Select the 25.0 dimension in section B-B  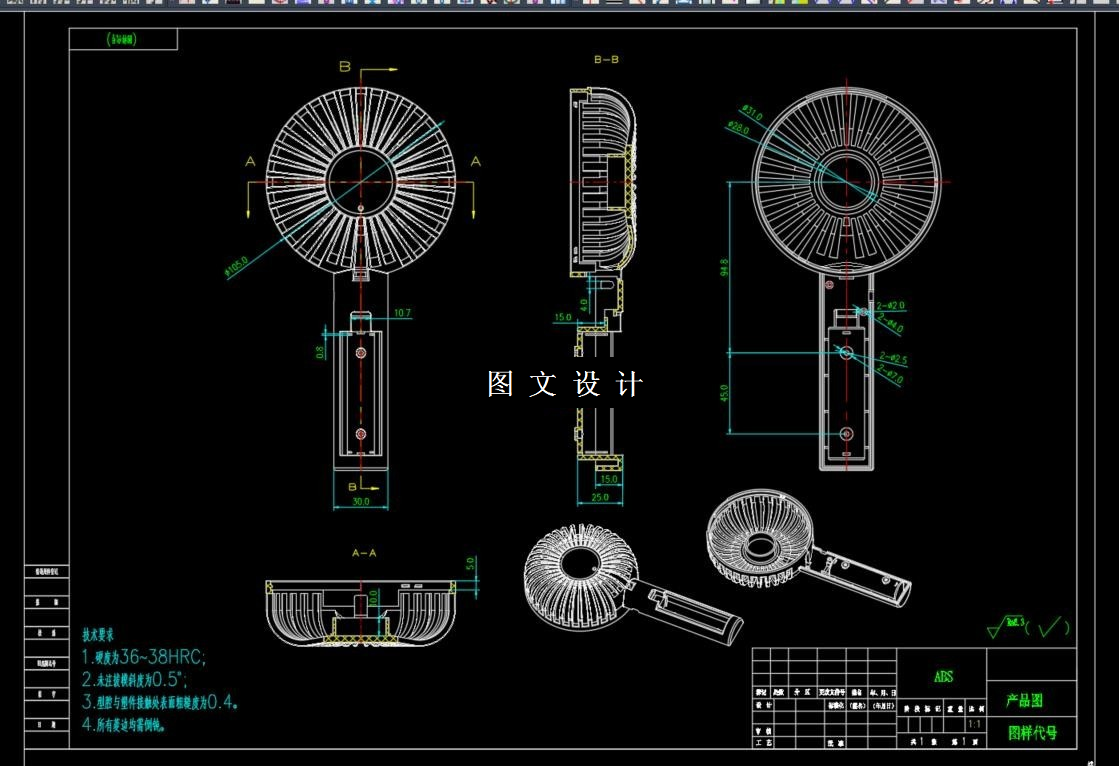click(x=600, y=497)
